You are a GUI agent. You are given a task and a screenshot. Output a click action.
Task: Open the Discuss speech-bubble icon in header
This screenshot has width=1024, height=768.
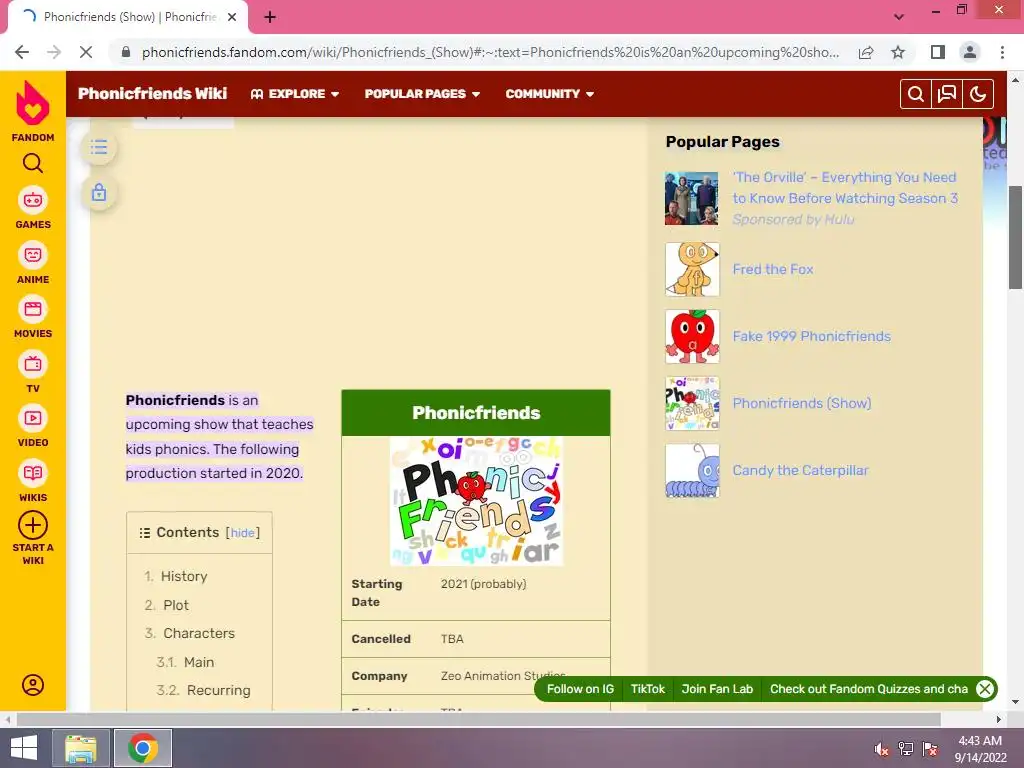pyautogui.click(x=947, y=94)
